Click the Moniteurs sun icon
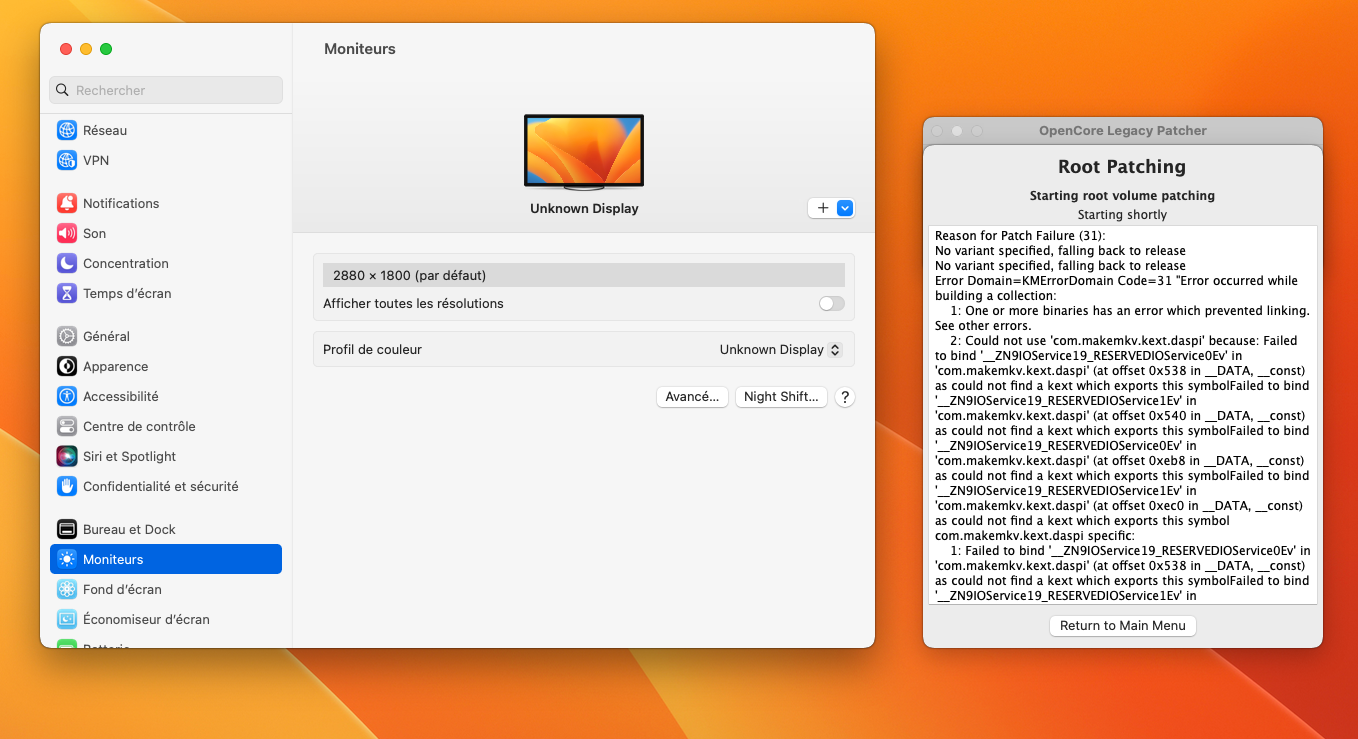 (x=67, y=559)
